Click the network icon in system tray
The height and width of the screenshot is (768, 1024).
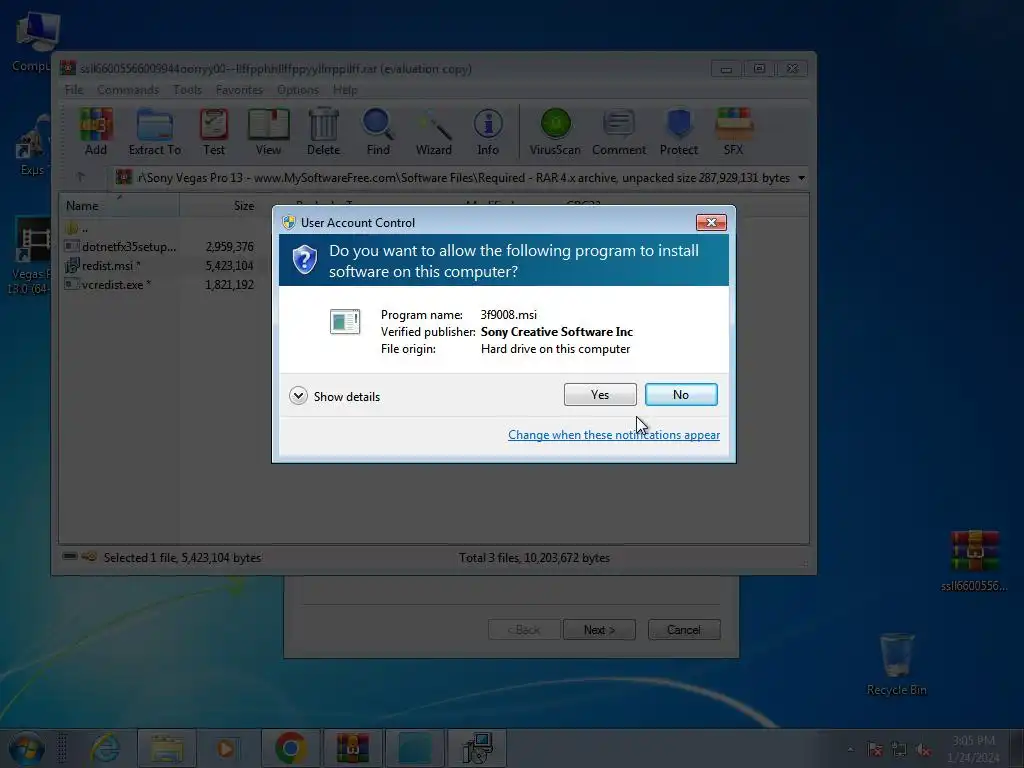(899, 750)
